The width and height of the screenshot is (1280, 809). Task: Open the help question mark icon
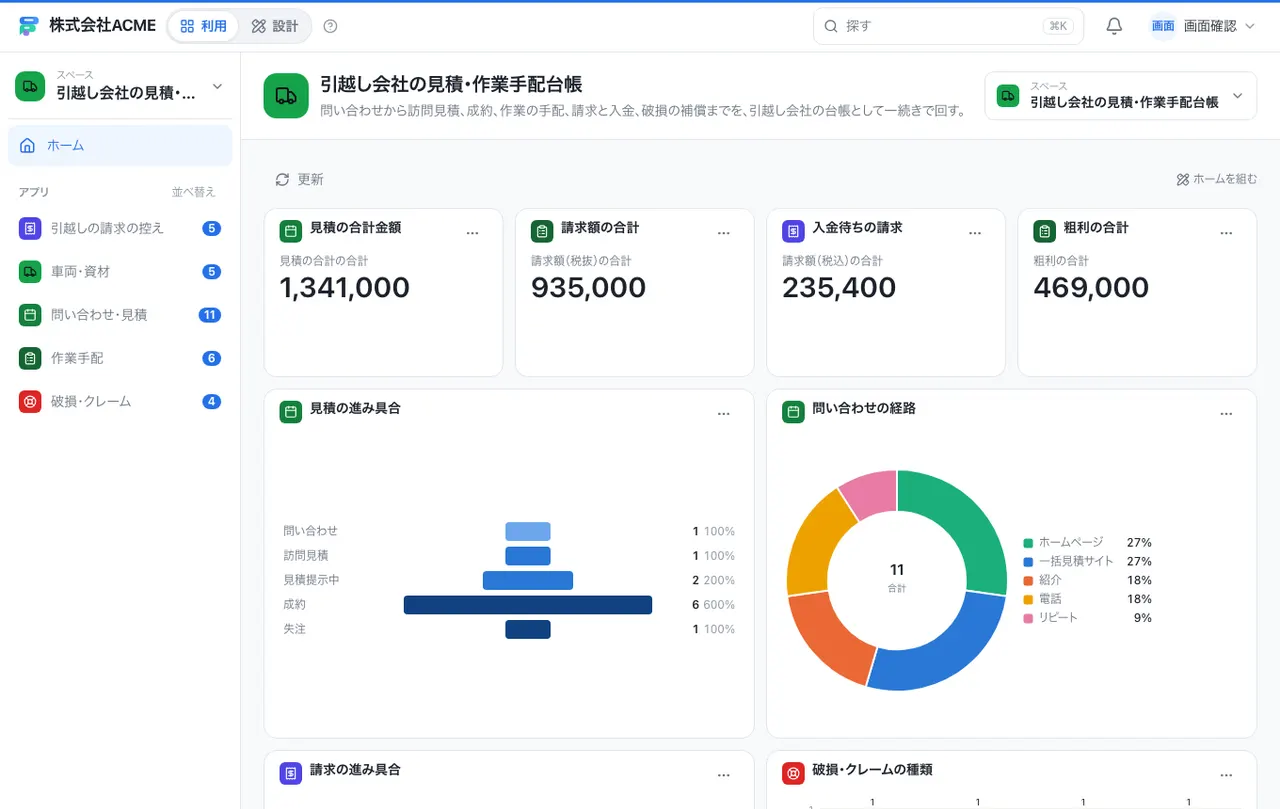click(331, 26)
